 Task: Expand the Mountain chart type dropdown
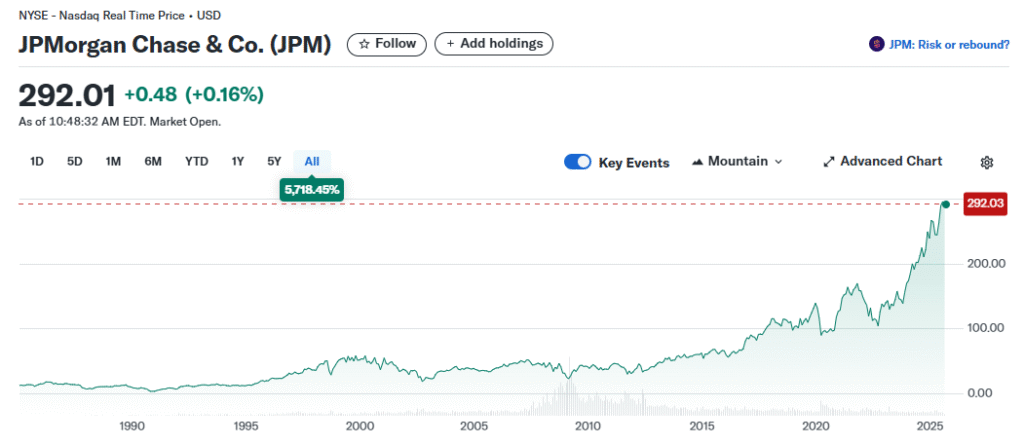point(778,161)
